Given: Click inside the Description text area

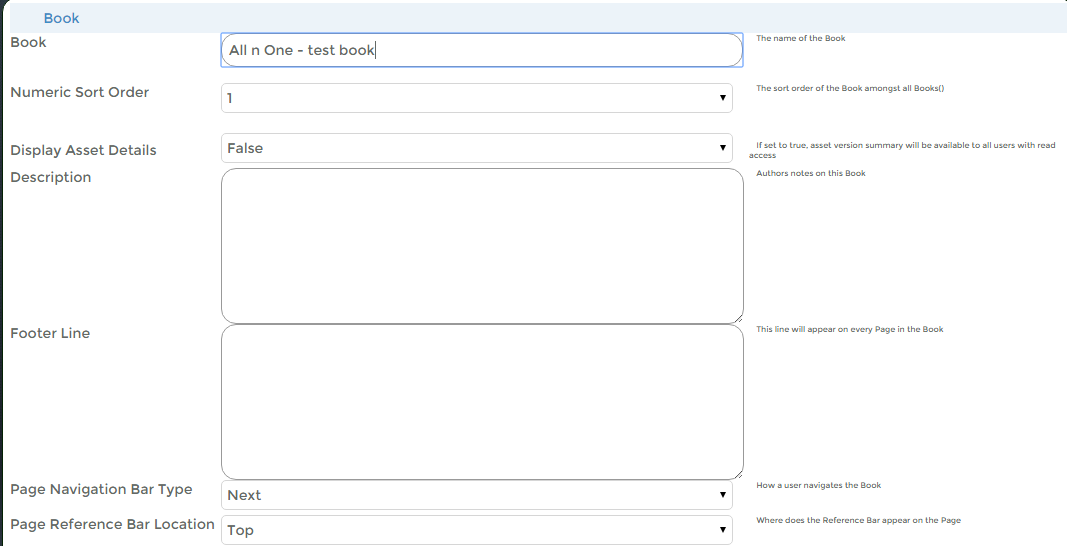Looking at the screenshot, I should coord(481,245).
